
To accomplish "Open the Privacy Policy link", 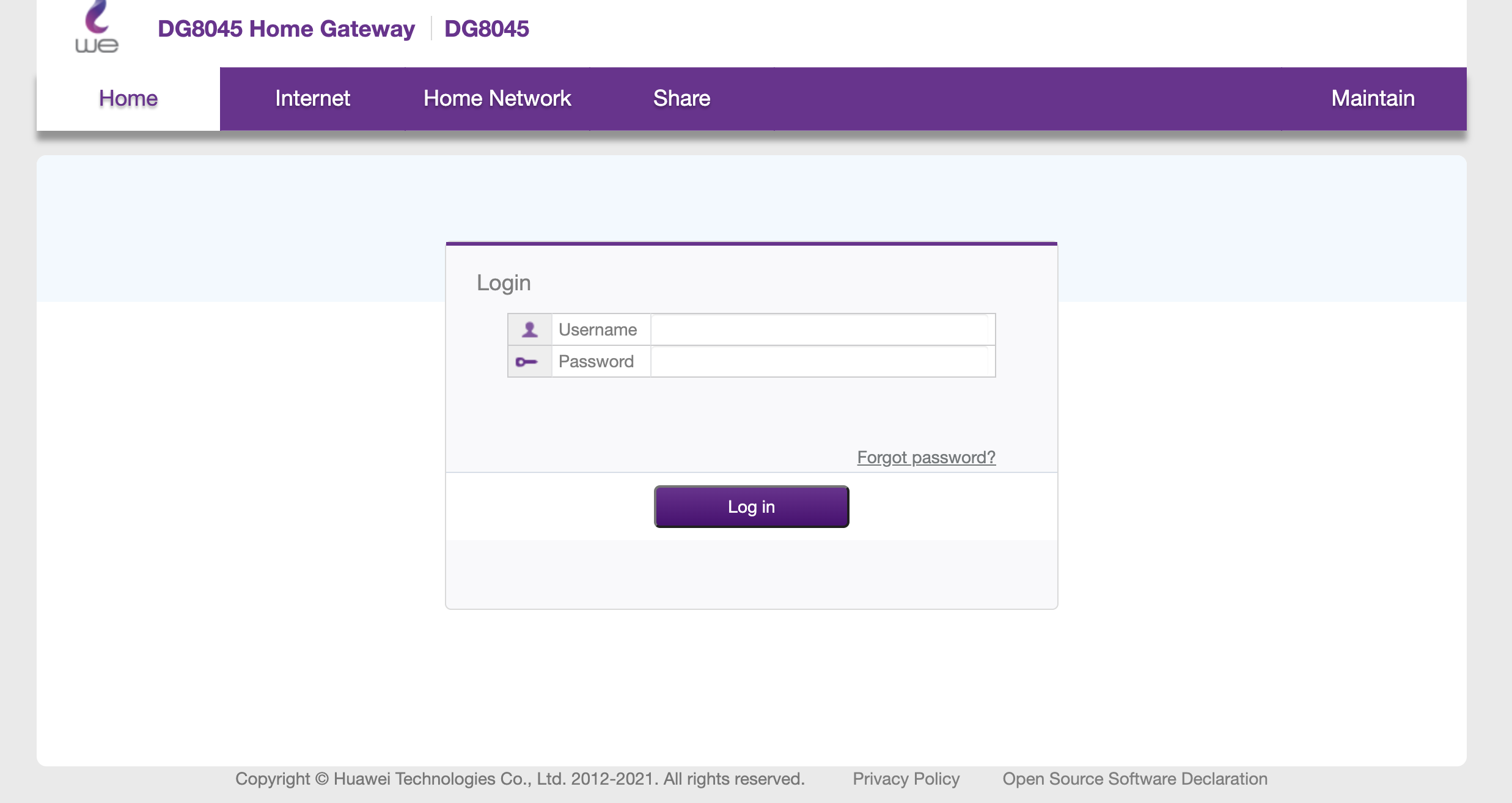I will (906, 779).
